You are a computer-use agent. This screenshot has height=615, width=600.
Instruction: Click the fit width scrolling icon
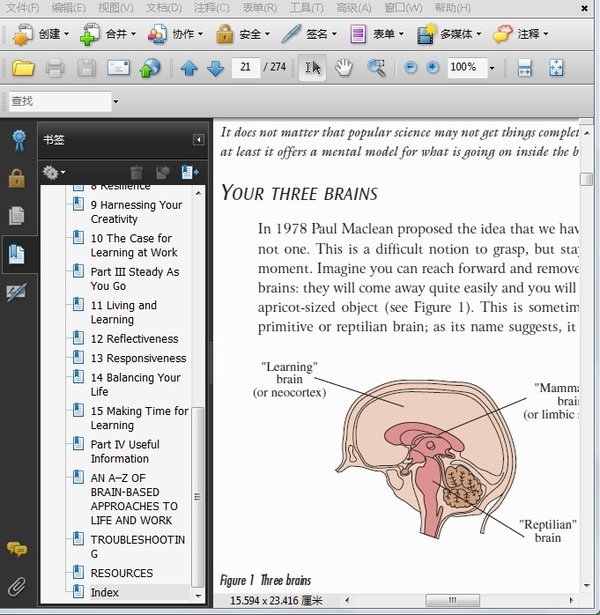525,68
